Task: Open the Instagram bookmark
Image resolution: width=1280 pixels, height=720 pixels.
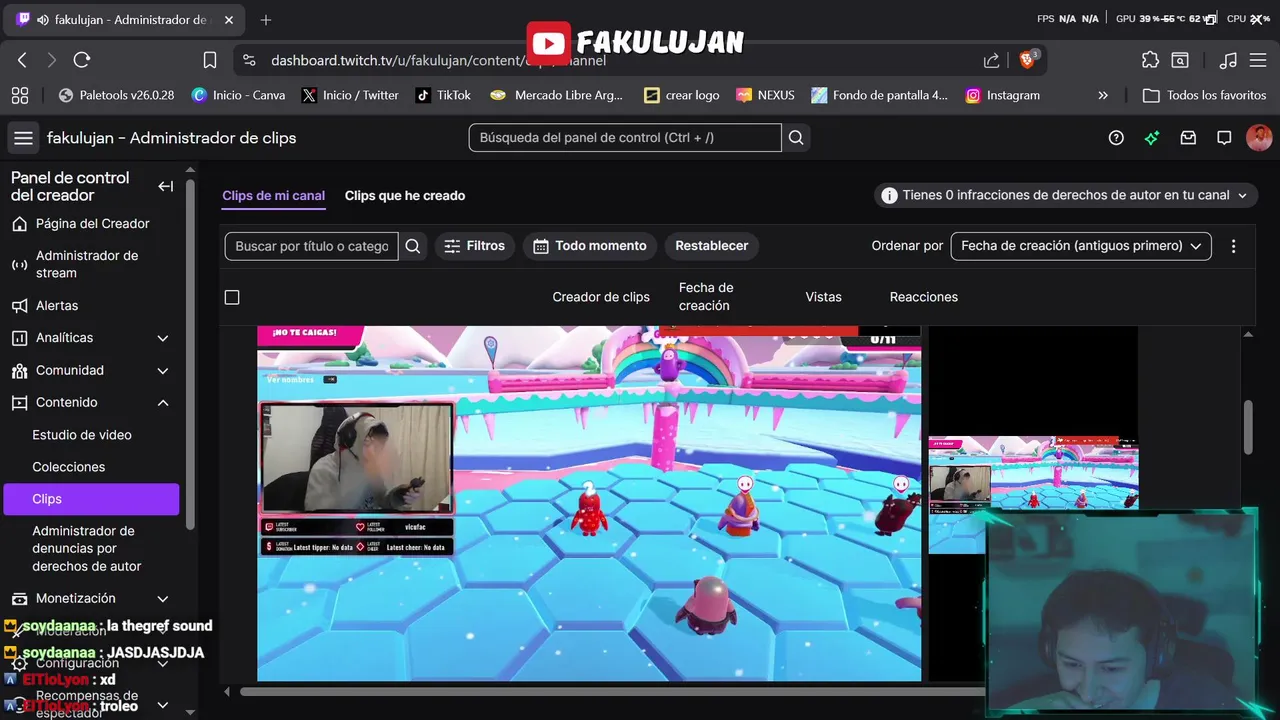Action: pyautogui.click(x=1003, y=95)
